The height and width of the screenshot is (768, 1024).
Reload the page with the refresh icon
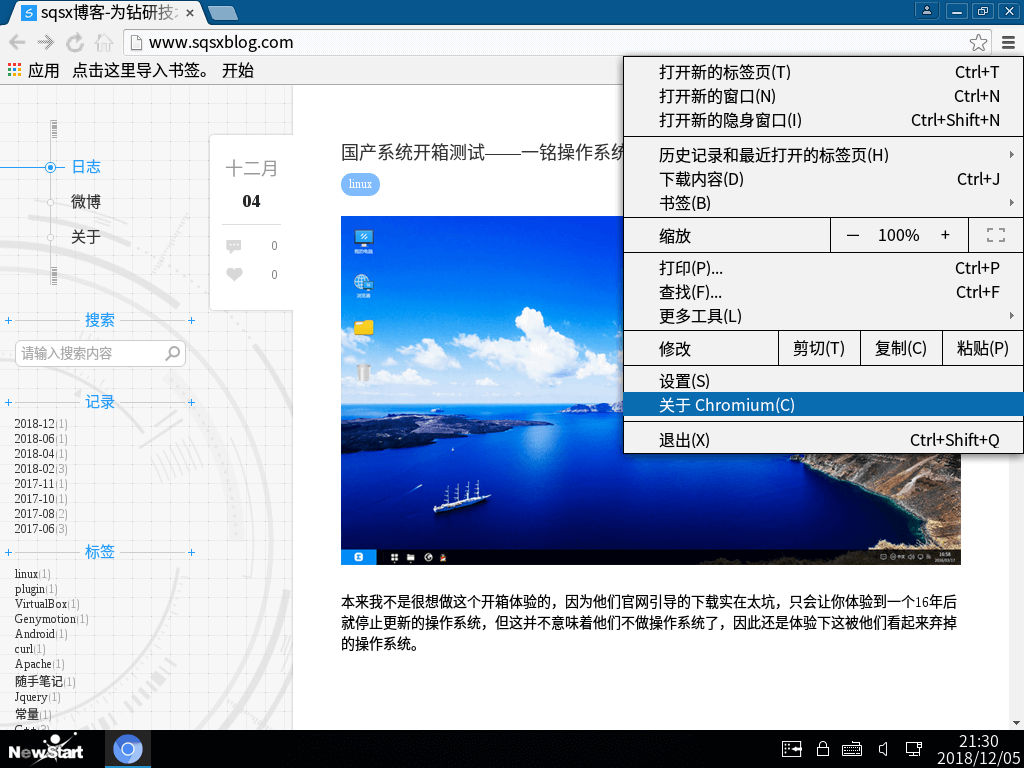point(75,42)
